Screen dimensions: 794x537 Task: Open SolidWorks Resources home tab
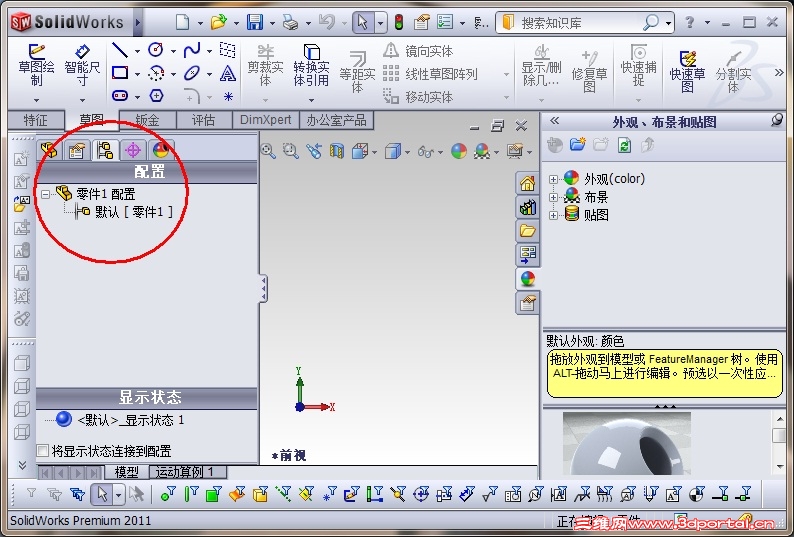(x=528, y=183)
